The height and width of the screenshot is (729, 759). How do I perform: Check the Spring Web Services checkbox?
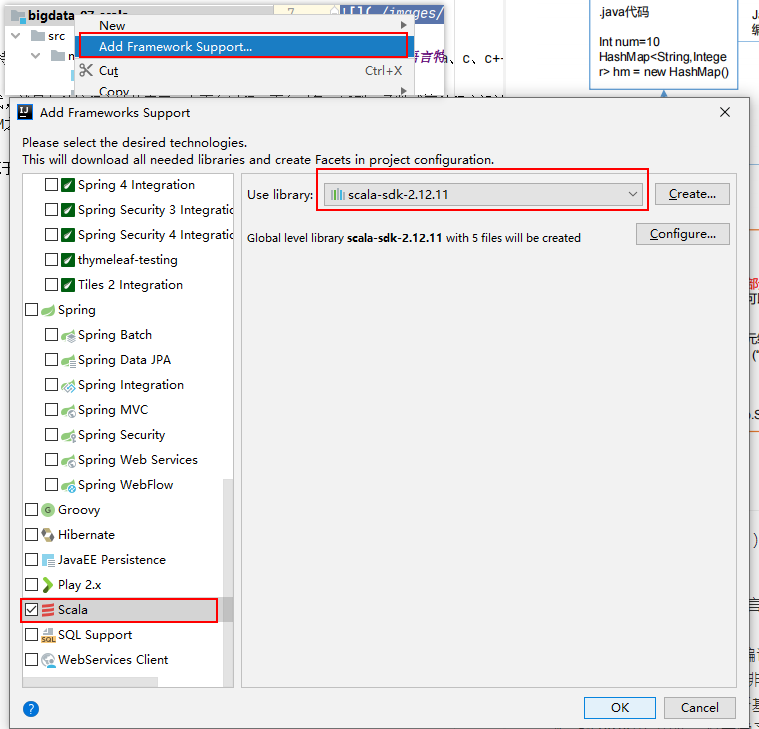click(51, 460)
